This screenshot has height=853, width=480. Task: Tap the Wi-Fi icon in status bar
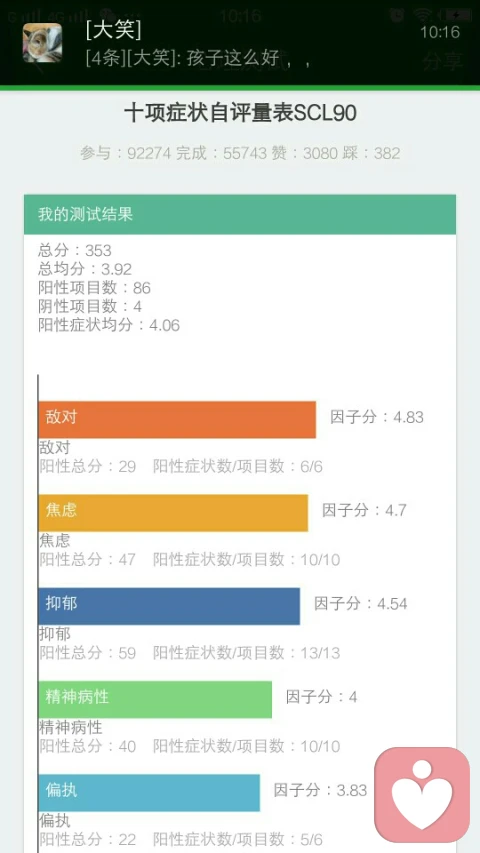[422, 15]
